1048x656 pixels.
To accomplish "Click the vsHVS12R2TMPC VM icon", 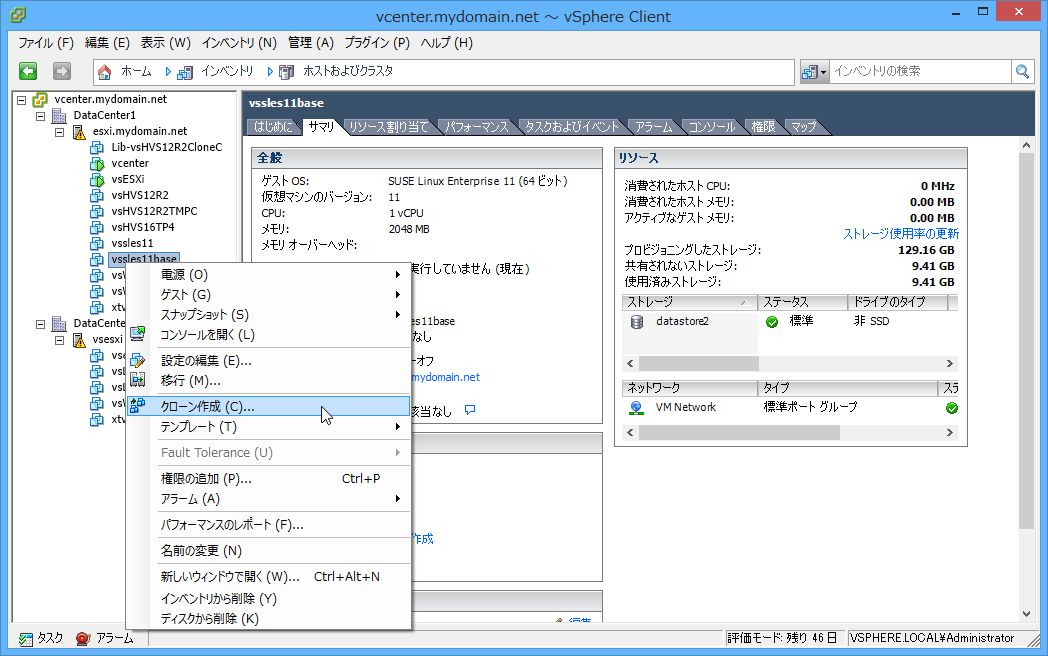I will [x=98, y=212].
